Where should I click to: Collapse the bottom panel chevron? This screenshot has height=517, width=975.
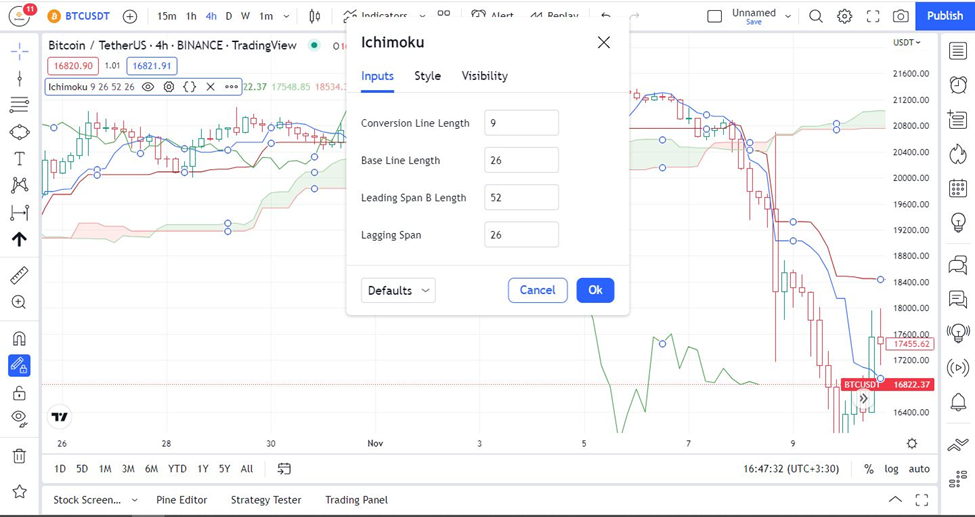point(895,499)
